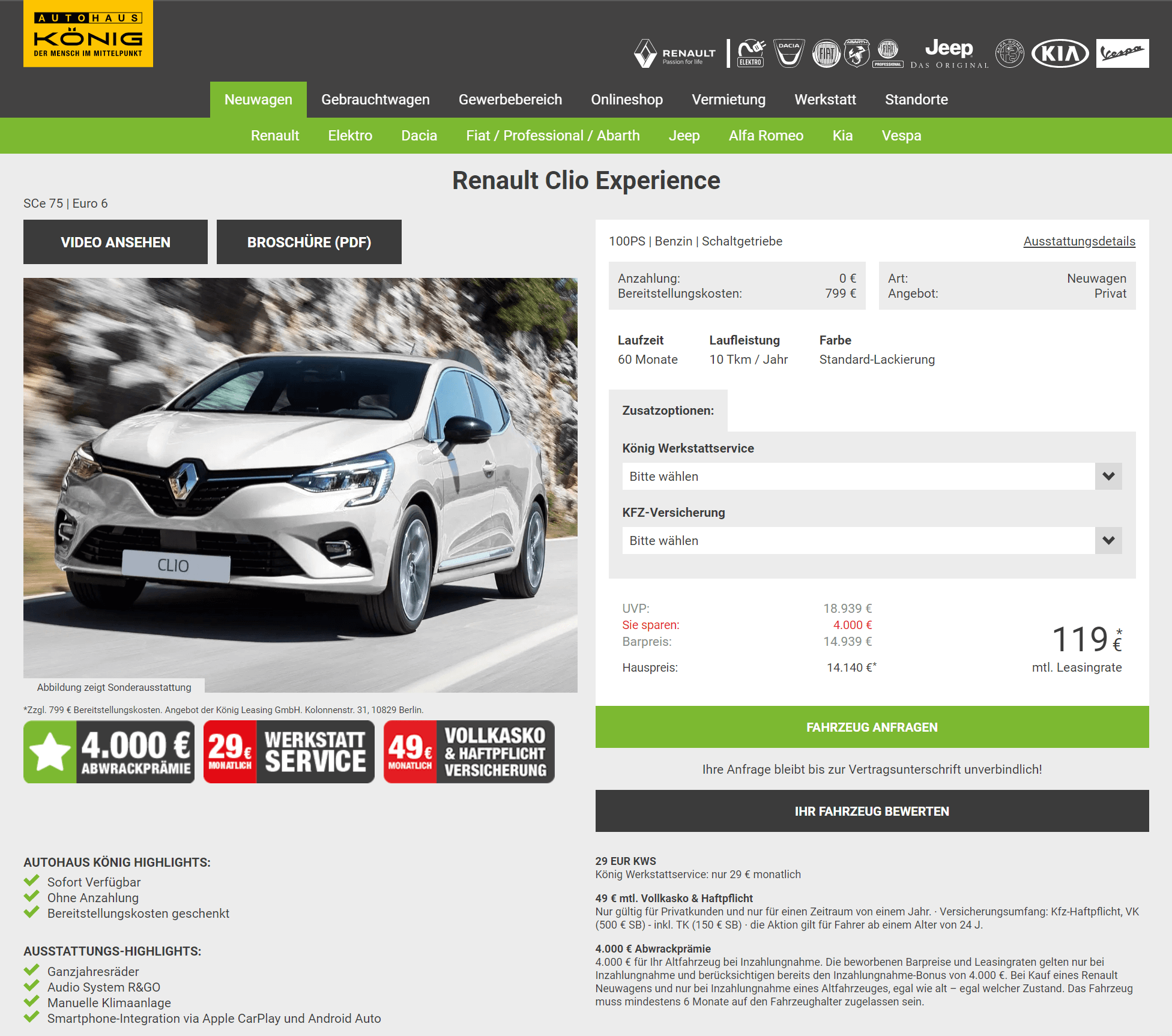Click the Autohaus König logo
The height and width of the screenshot is (1036, 1172).
[88, 34]
